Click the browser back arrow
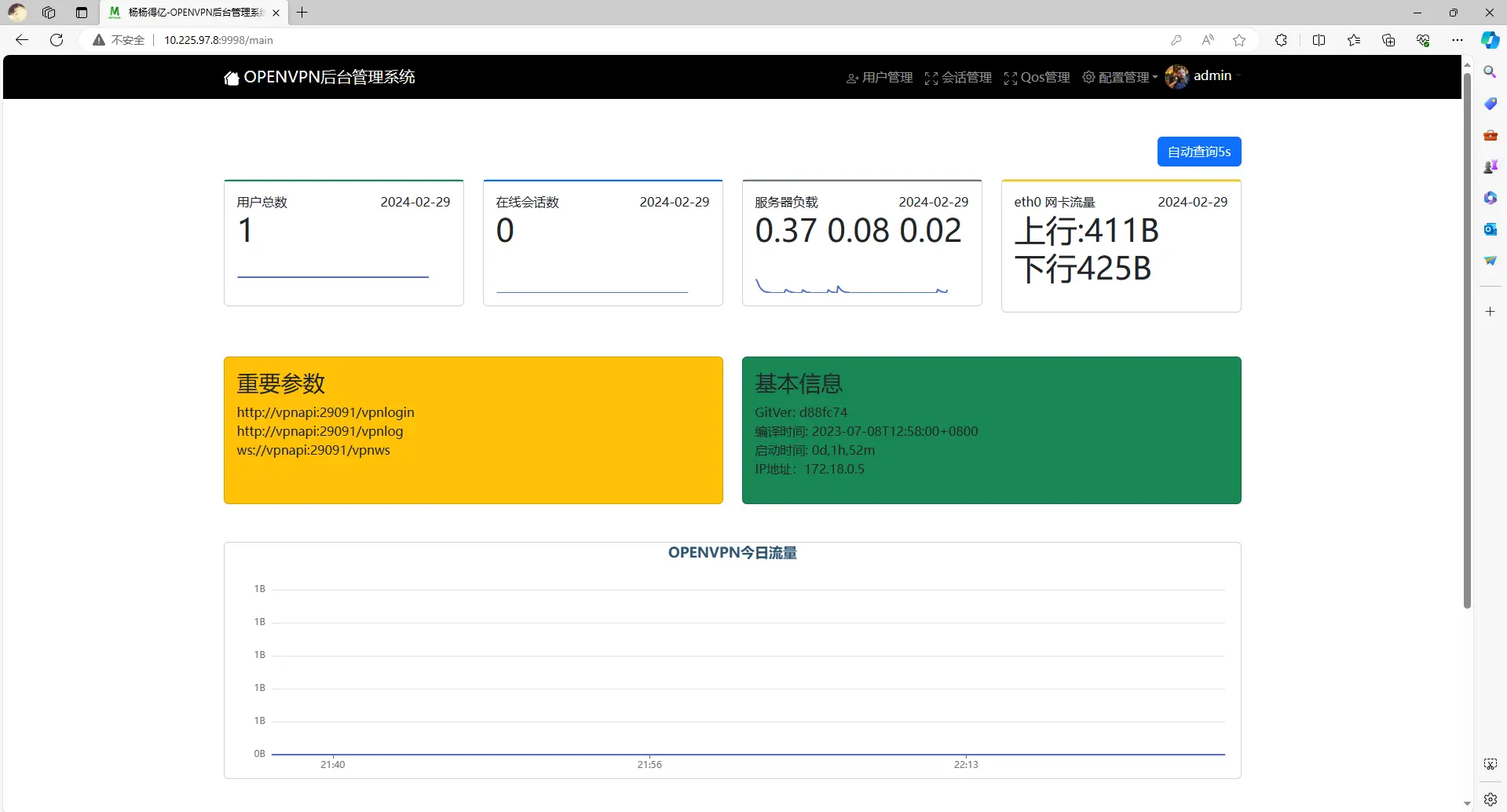The image size is (1507, 812). pos(22,40)
